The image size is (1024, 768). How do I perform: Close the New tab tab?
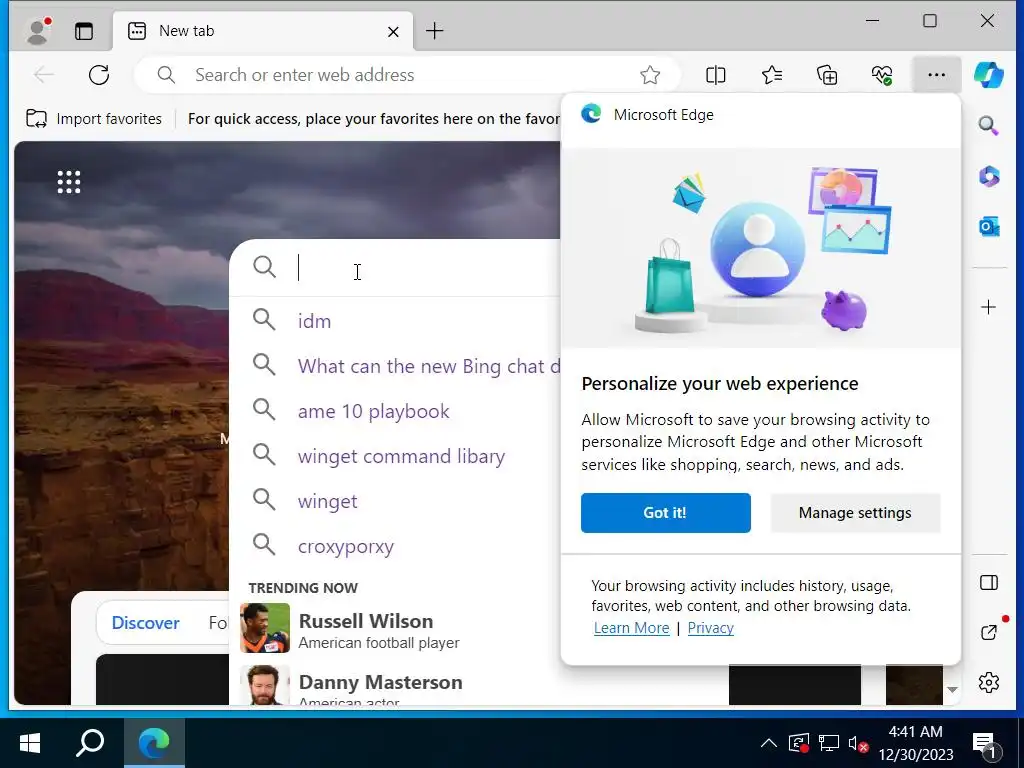[393, 31]
